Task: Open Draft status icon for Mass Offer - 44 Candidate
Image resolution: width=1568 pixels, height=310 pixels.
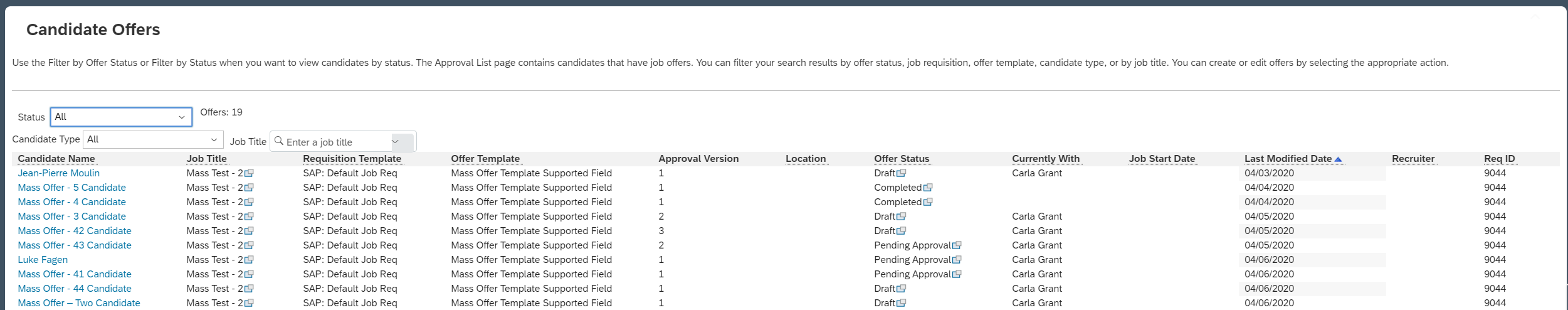Action: [x=902, y=289]
